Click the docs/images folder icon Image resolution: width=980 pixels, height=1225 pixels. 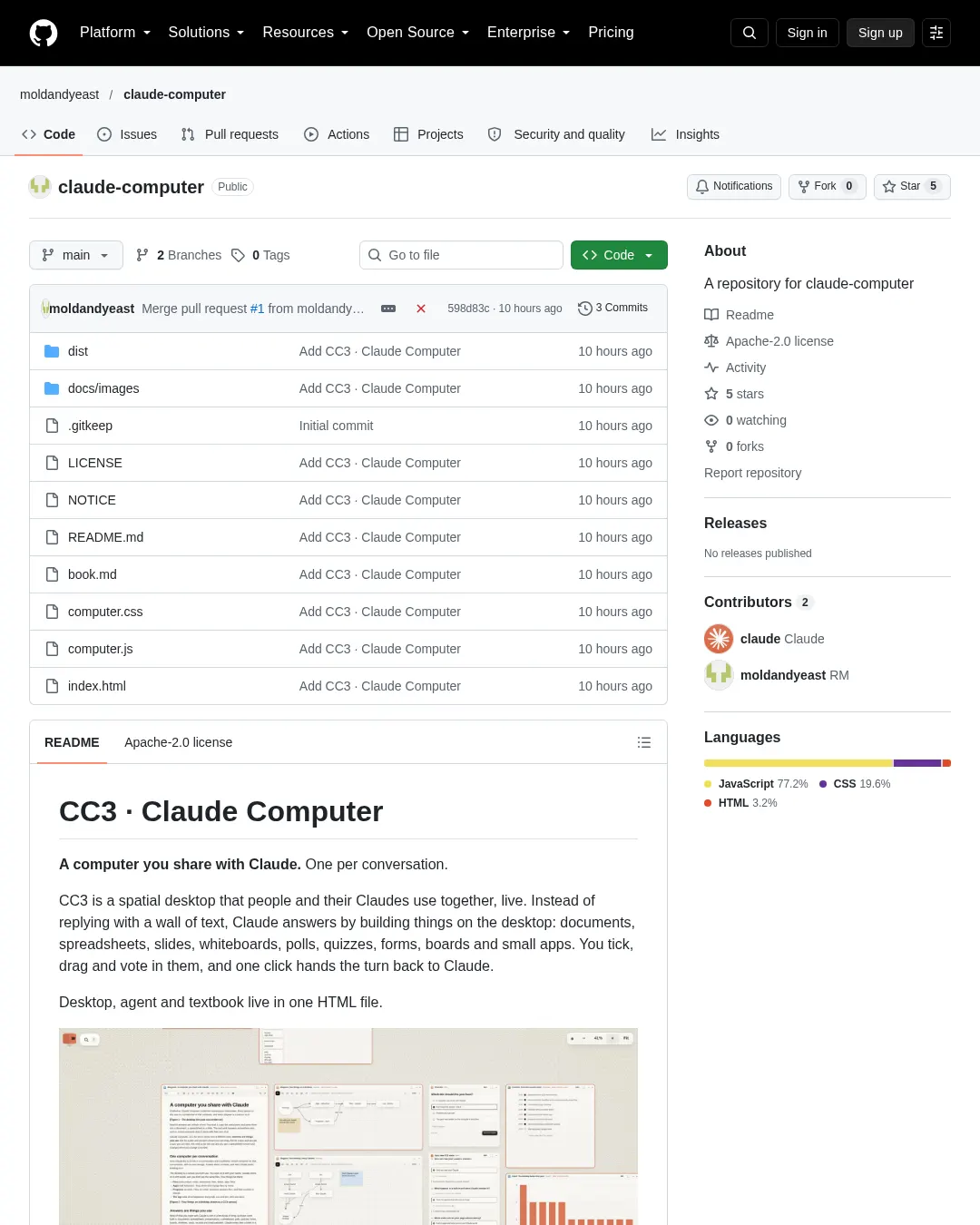click(52, 388)
